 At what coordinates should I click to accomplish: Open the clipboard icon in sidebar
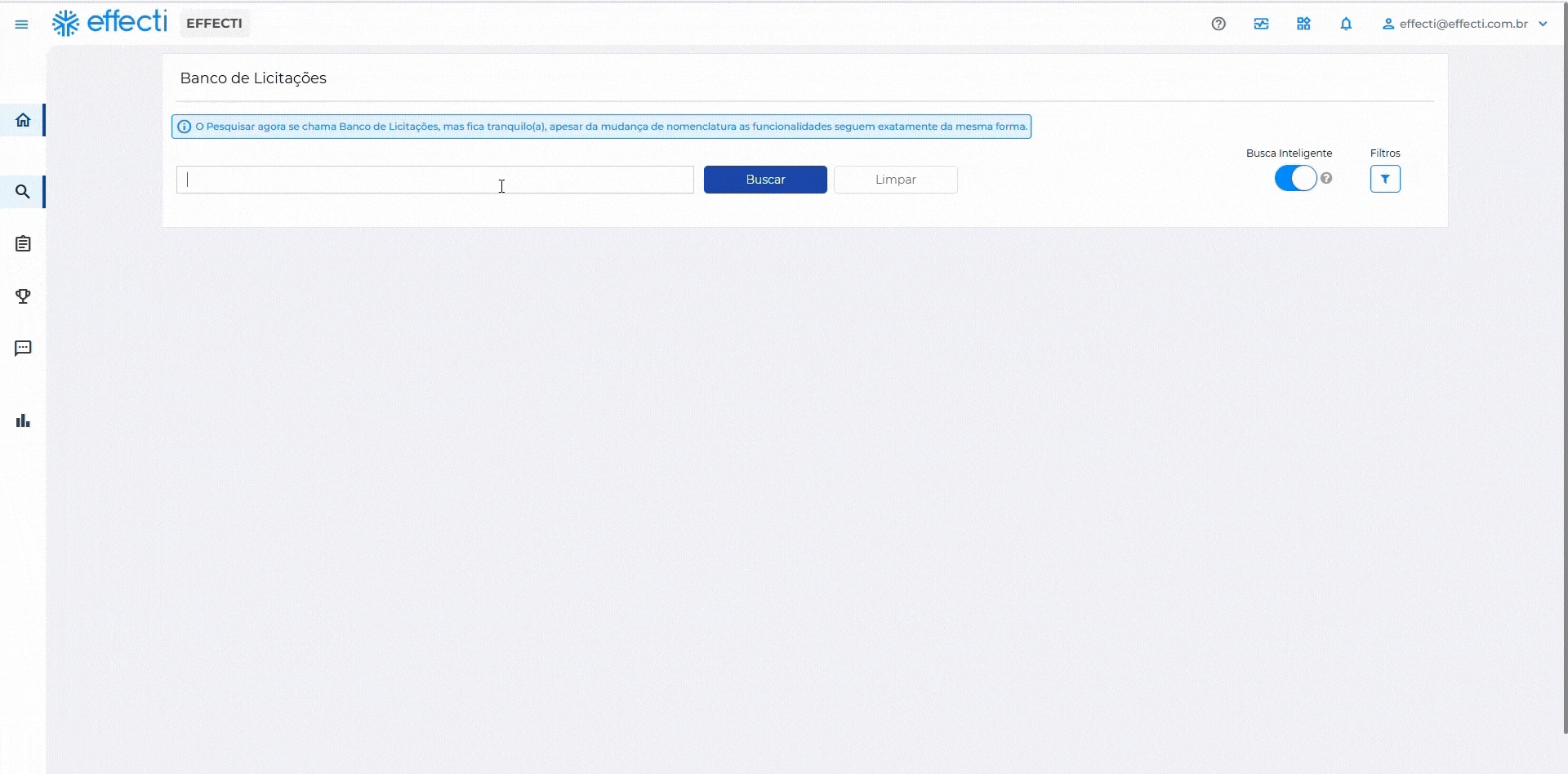point(23,244)
